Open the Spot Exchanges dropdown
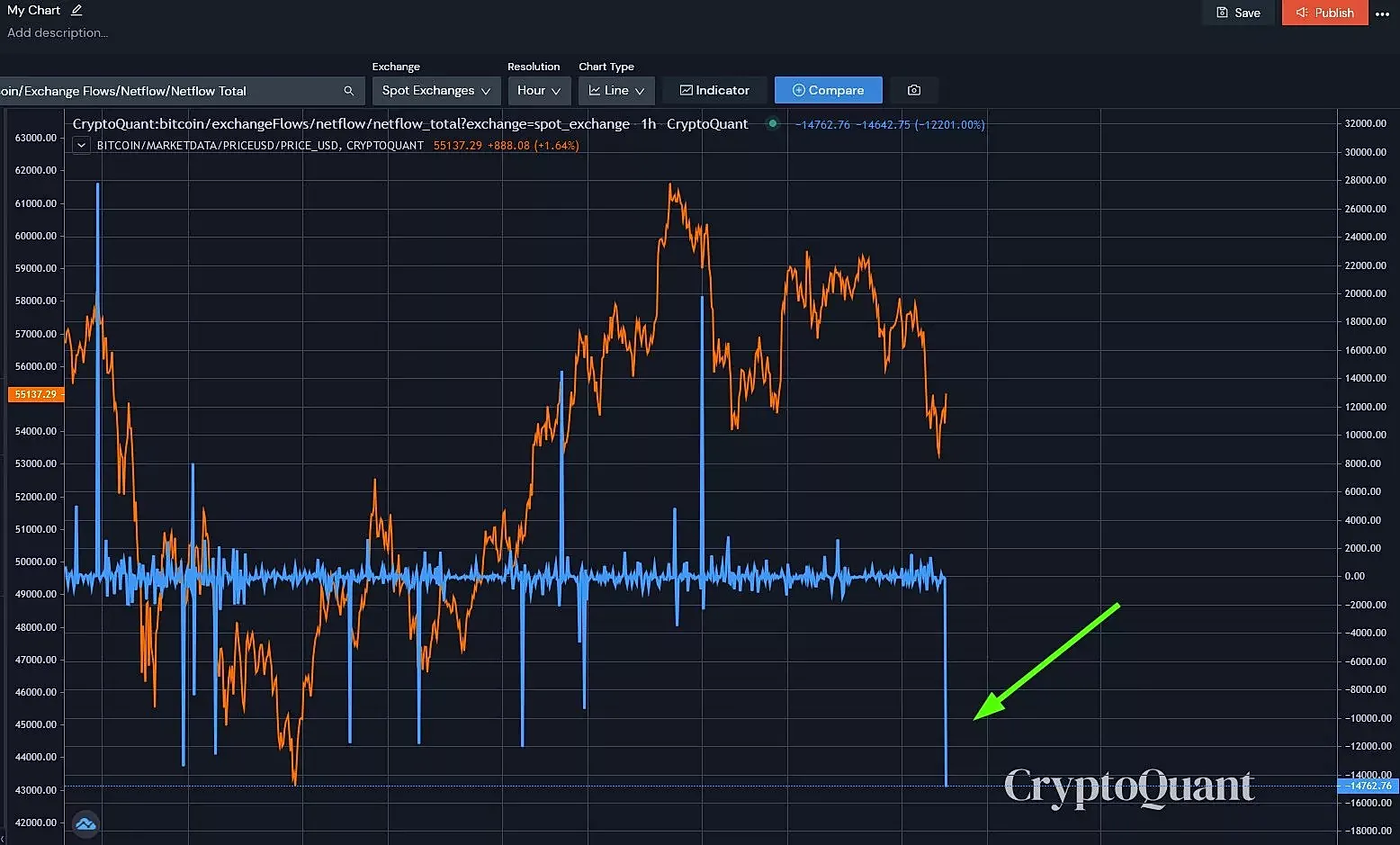The height and width of the screenshot is (845, 1400). tap(436, 91)
